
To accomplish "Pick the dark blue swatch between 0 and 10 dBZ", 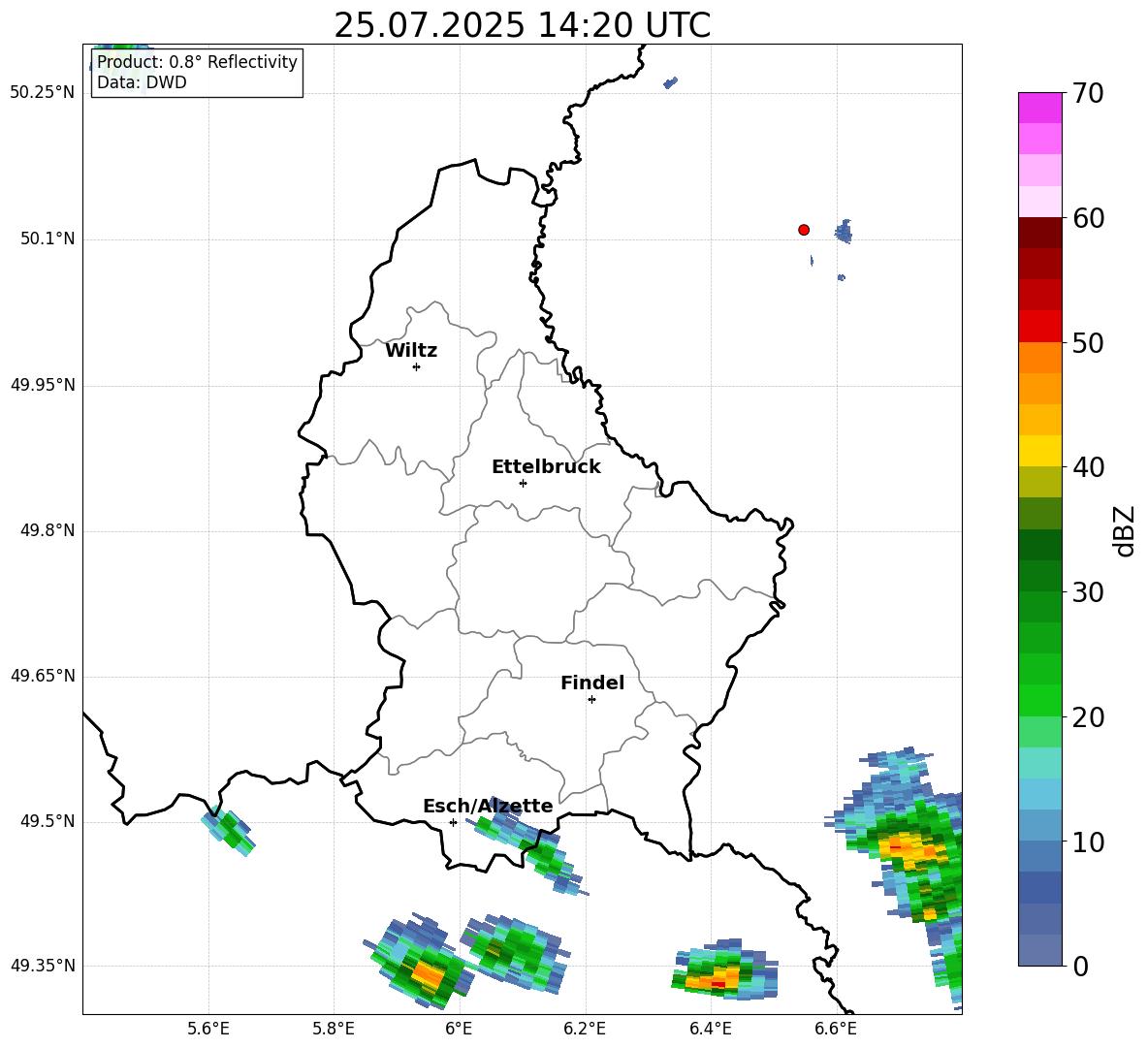I will [x=1039, y=887].
